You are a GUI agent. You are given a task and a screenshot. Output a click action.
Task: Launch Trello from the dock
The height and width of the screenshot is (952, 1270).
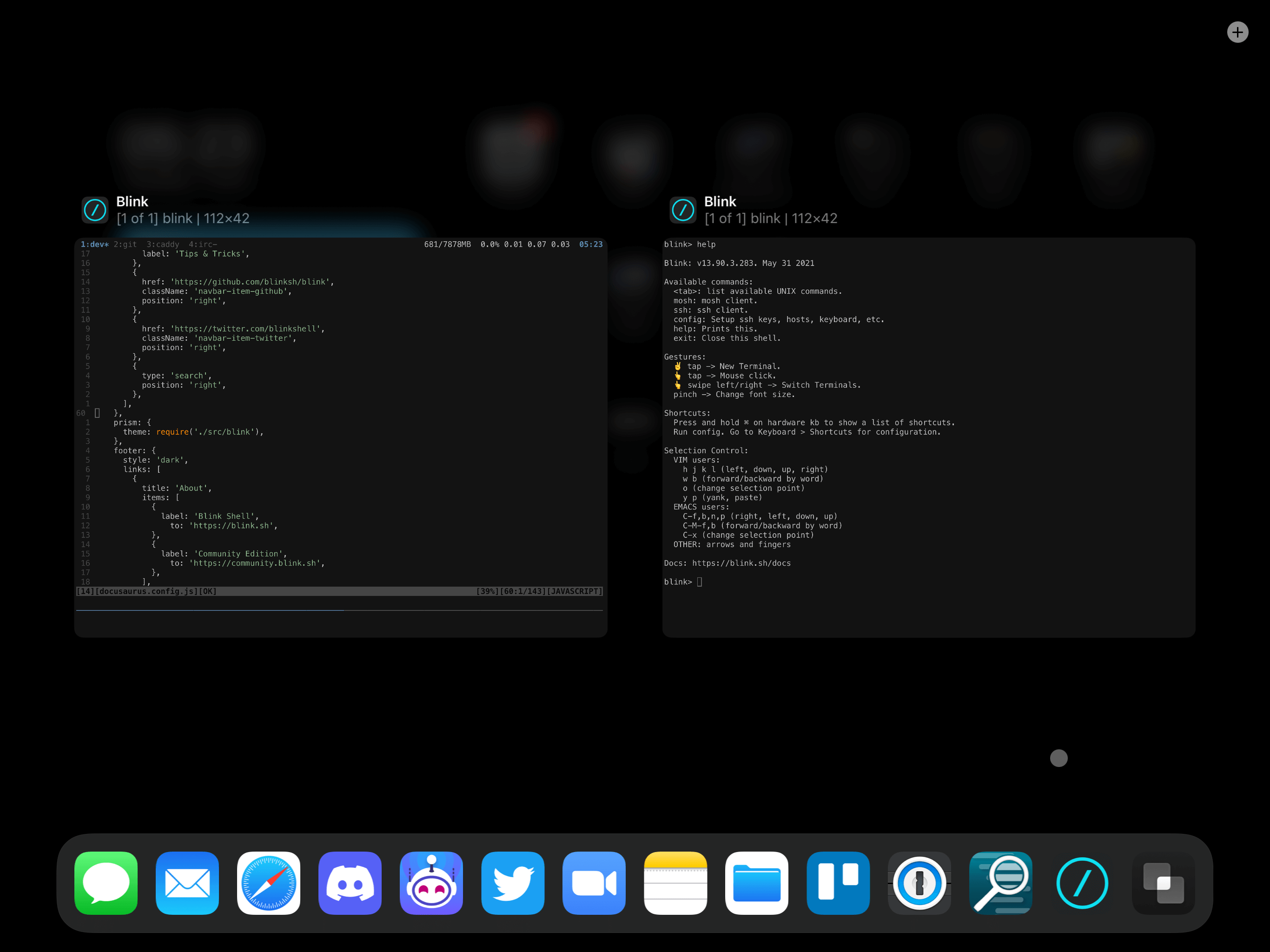coord(838,883)
